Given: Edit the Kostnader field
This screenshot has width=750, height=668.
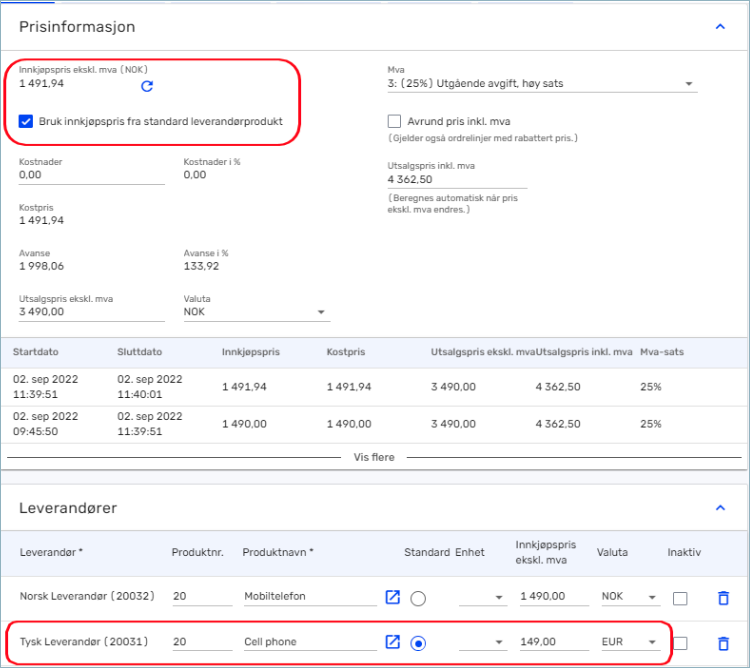Looking at the screenshot, I should coord(91,175).
